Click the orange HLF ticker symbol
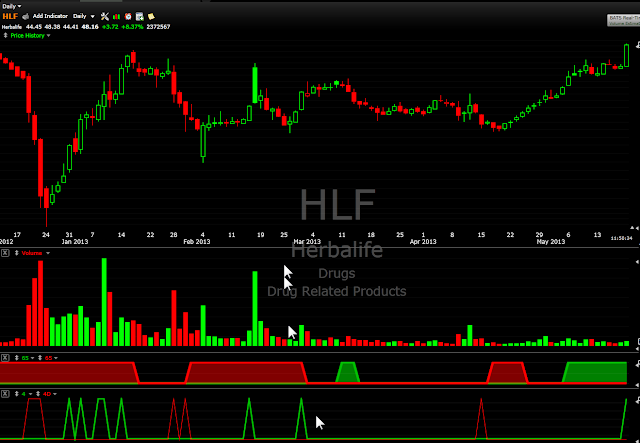The width and height of the screenshot is (640, 443). point(10,16)
